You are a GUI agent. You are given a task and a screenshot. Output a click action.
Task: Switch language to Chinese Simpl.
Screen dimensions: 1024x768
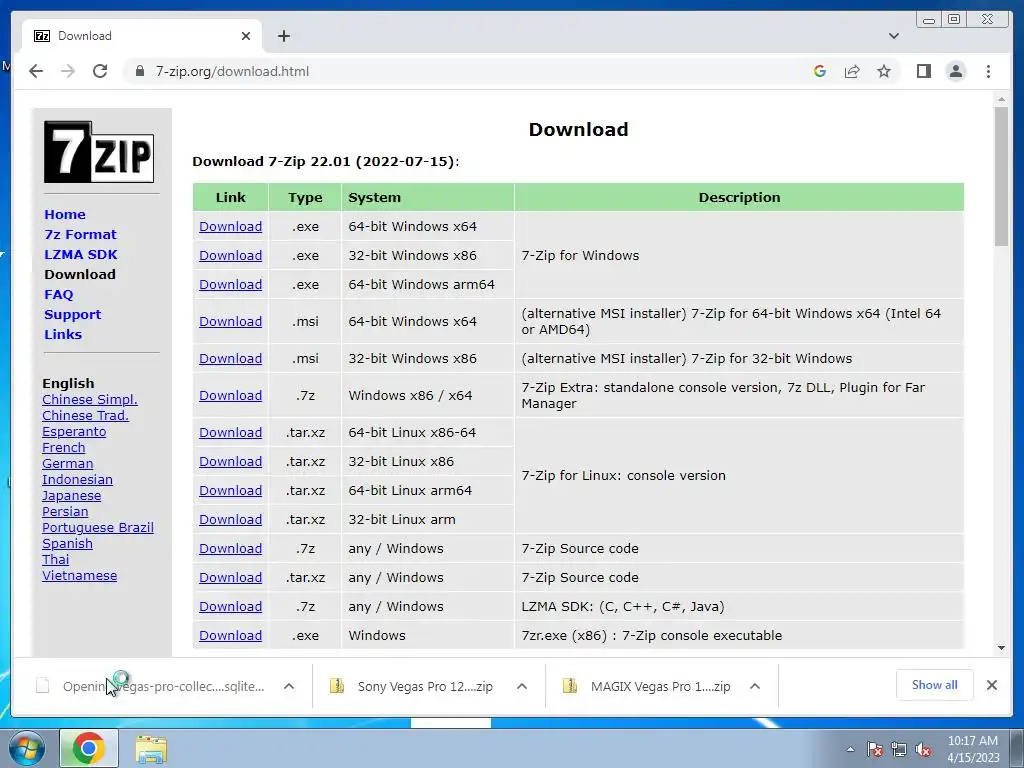pyautogui.click(x=89, y=400)
